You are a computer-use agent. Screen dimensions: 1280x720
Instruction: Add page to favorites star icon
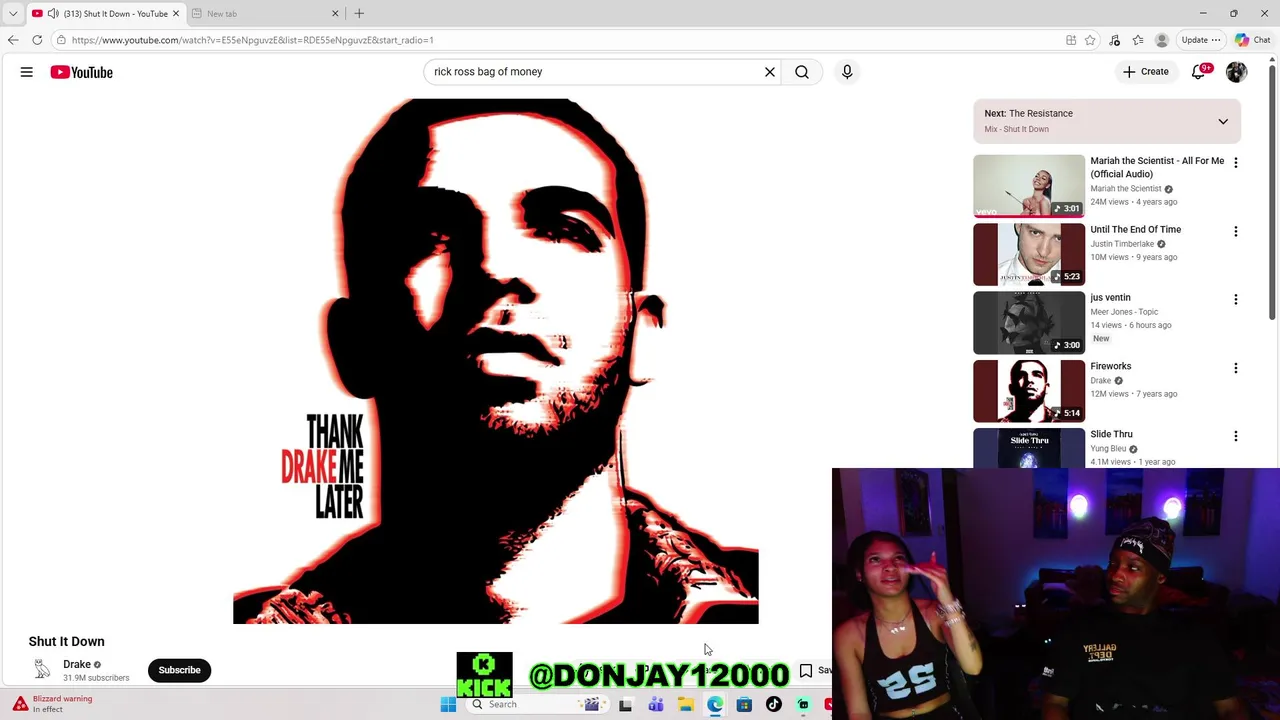pos(1091,40)
